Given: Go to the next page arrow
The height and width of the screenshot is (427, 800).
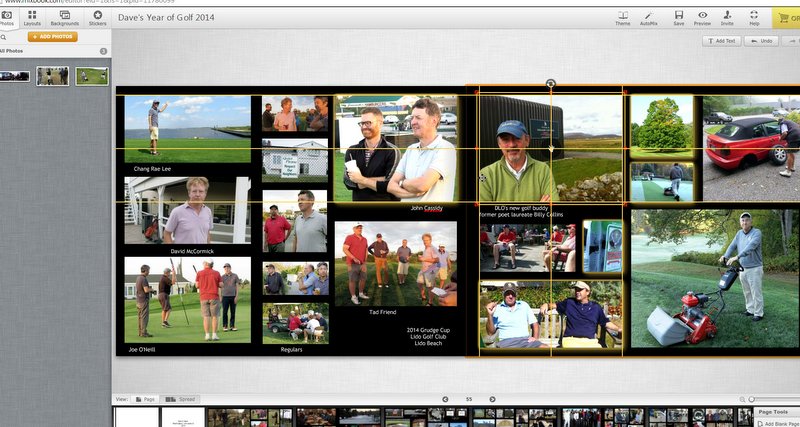Looking at the screenshot, I should pyautogui.click(x=492, y=399).
